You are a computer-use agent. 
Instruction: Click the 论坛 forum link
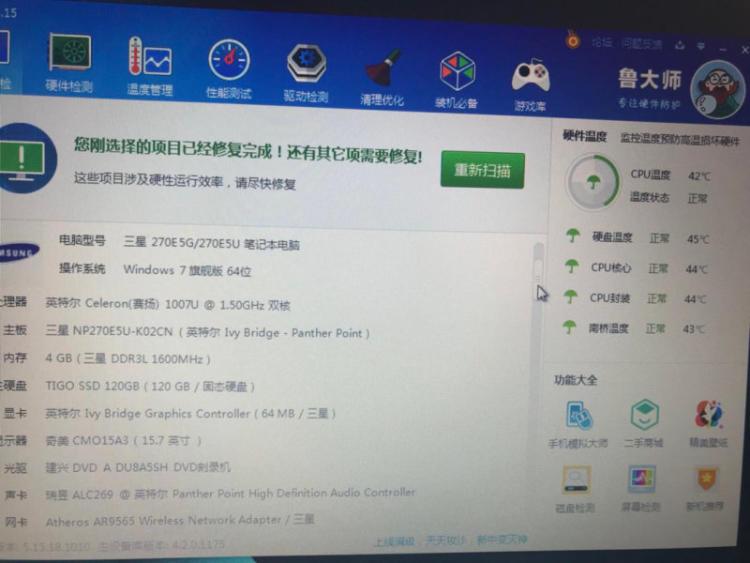(x=602, y=43)
